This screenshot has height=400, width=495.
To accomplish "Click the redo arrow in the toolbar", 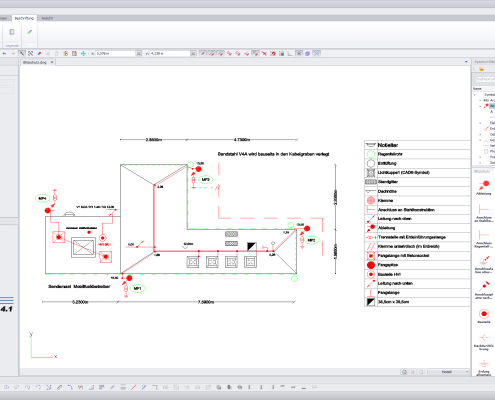I will [x=13, y=53].
